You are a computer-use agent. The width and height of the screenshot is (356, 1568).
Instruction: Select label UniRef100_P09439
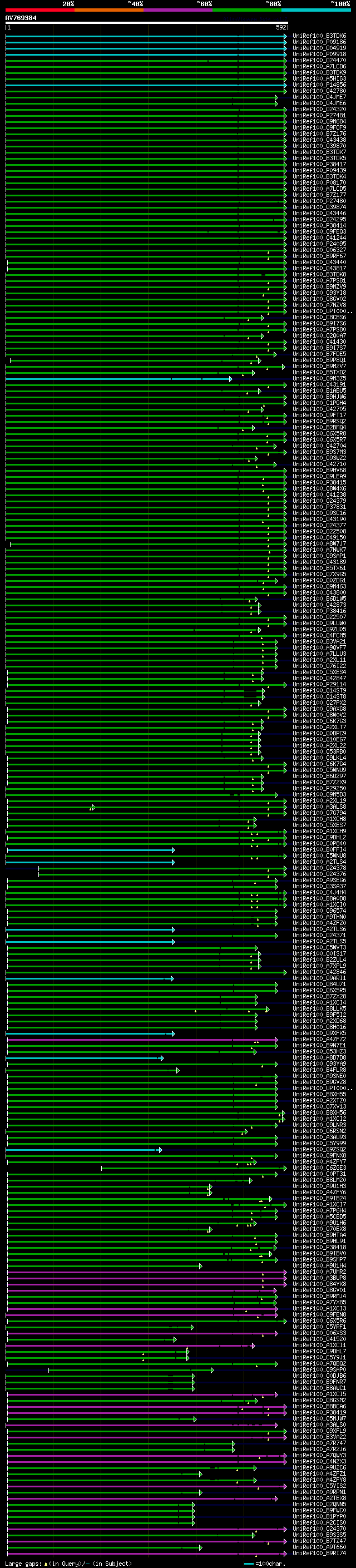[x=319, y=170]
